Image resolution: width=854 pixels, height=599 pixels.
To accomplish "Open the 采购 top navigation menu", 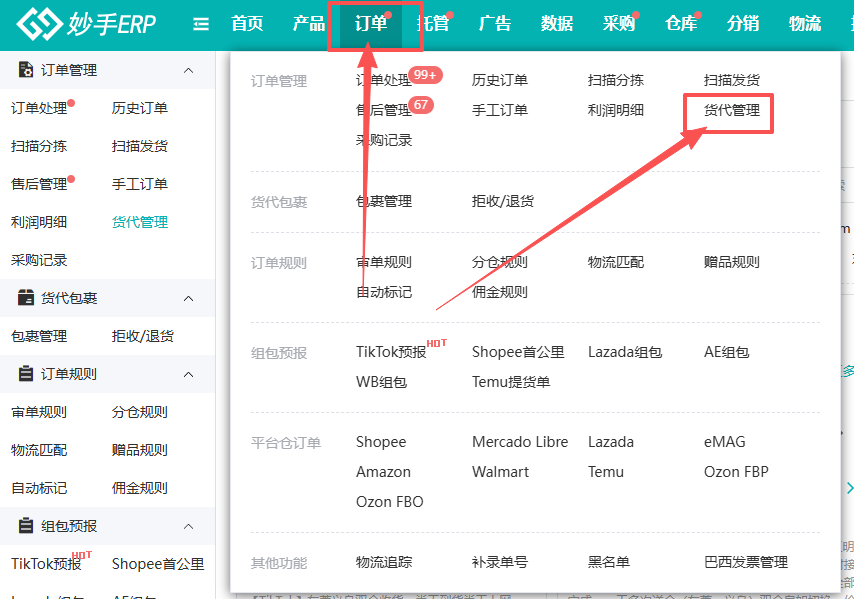I will 619,24.
